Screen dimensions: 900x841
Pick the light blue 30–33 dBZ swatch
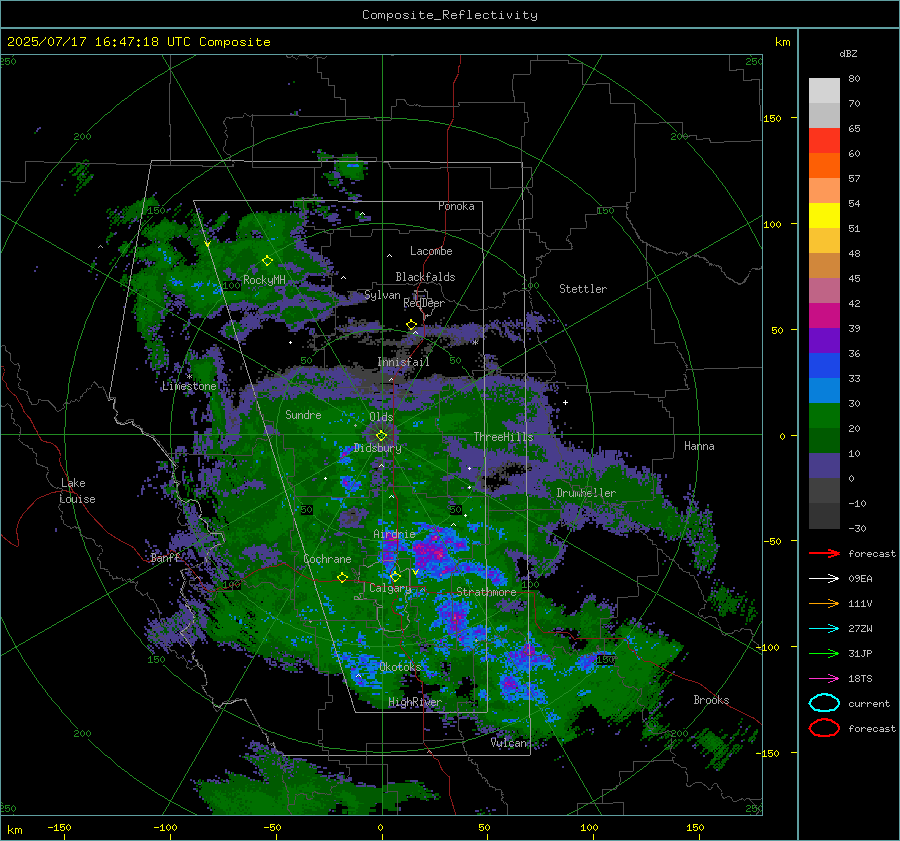pos(824,391)
